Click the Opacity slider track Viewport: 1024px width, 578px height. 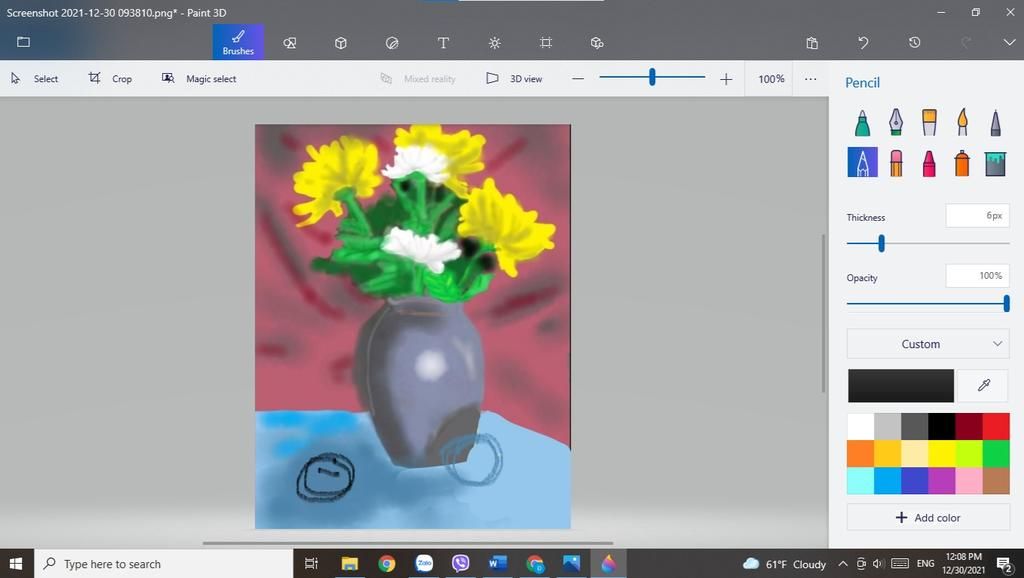tap(928, 304)
